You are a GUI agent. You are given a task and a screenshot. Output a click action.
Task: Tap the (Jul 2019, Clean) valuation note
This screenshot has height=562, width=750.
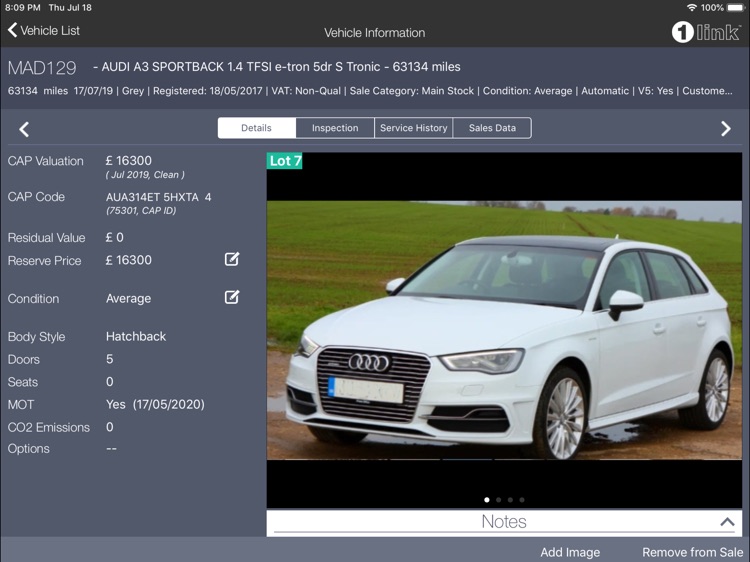click(x=145, y=175)
